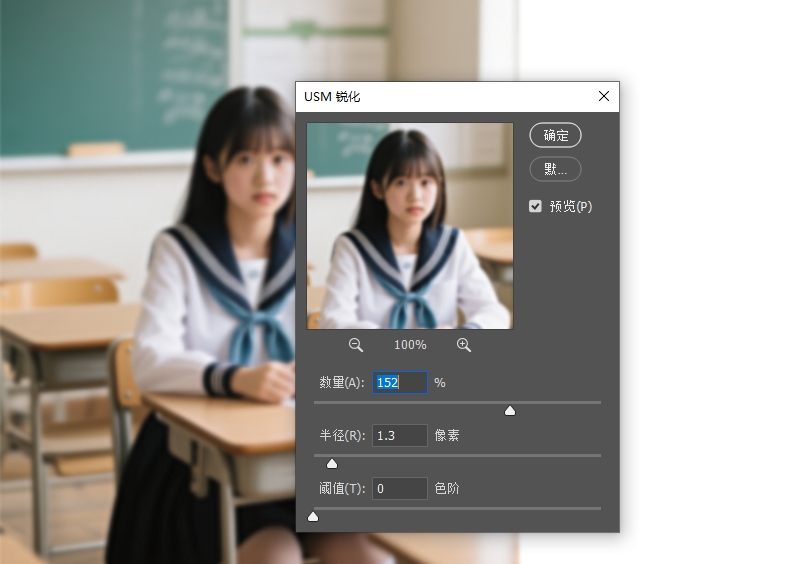Click the 阈值(T) label
805x564 pixels.
[x=343, y=488]
